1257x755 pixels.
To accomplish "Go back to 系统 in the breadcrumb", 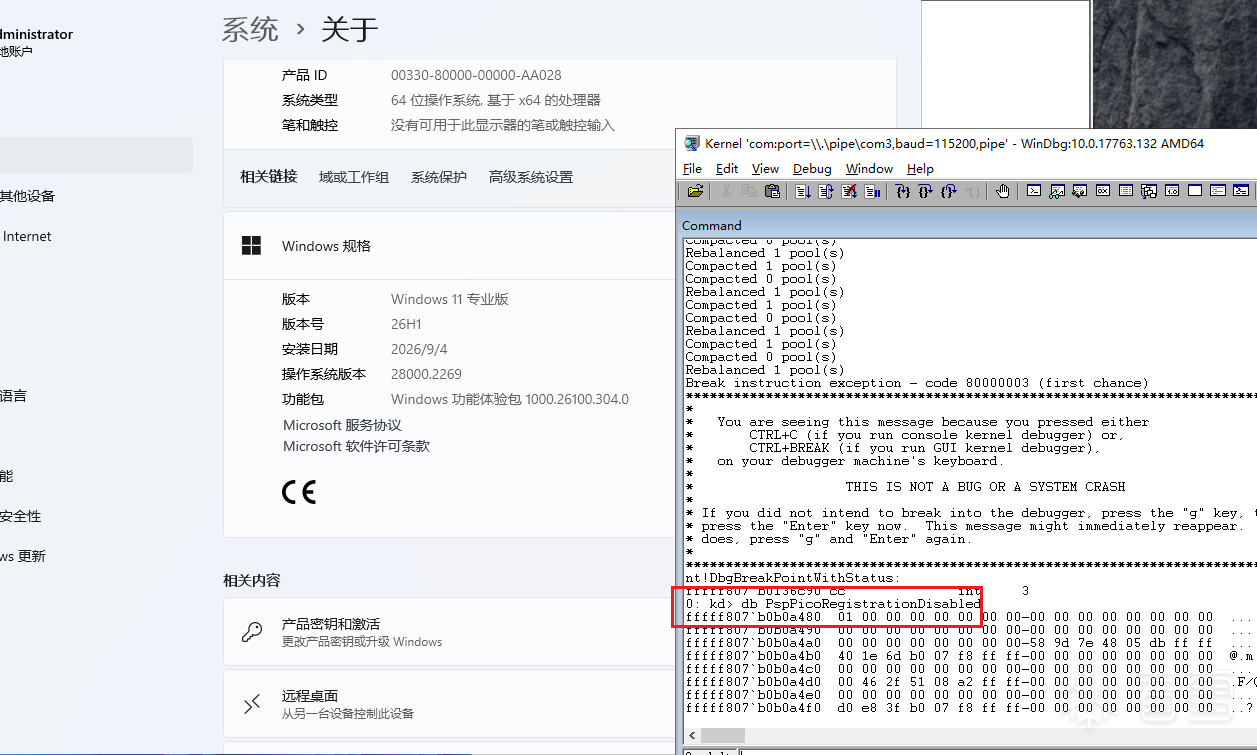I will [250, 29].
